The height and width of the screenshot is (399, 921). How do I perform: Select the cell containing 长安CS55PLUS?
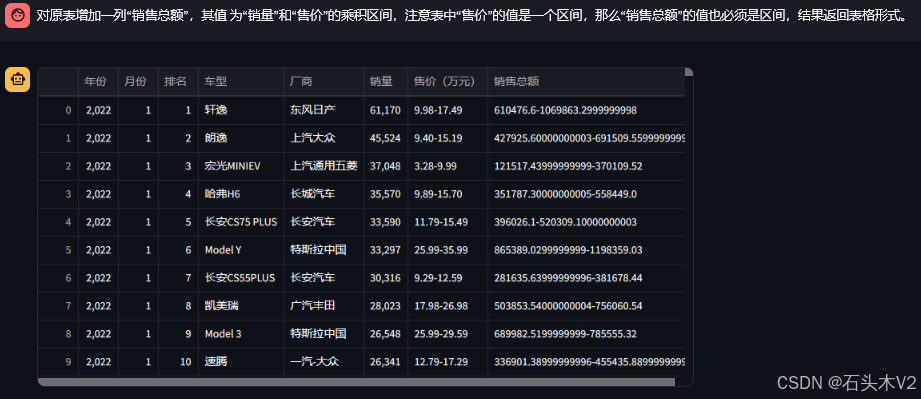click(x=241, y=278)
